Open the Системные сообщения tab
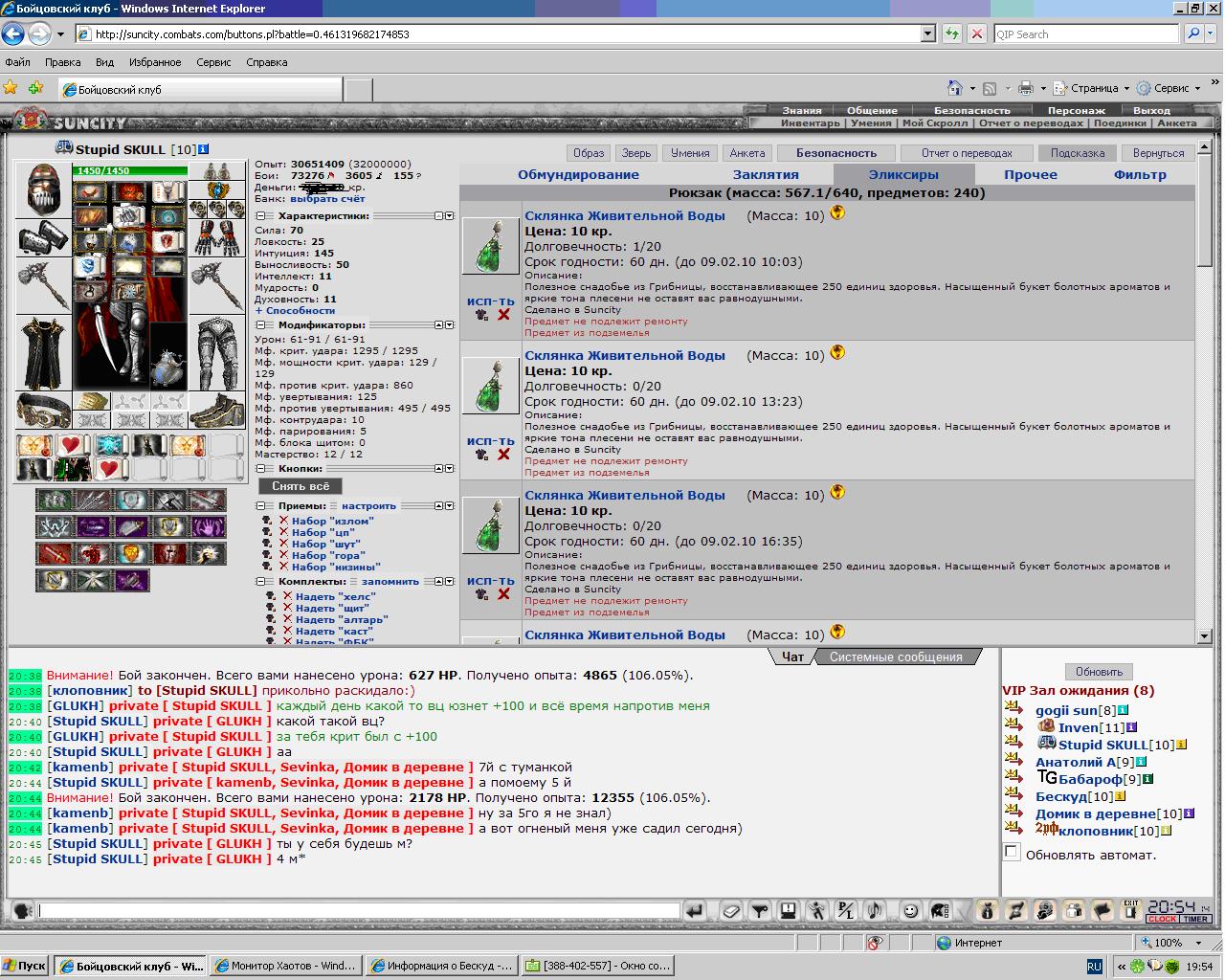The width and height of the screenshot is (1225, 980). pos(896,657)
